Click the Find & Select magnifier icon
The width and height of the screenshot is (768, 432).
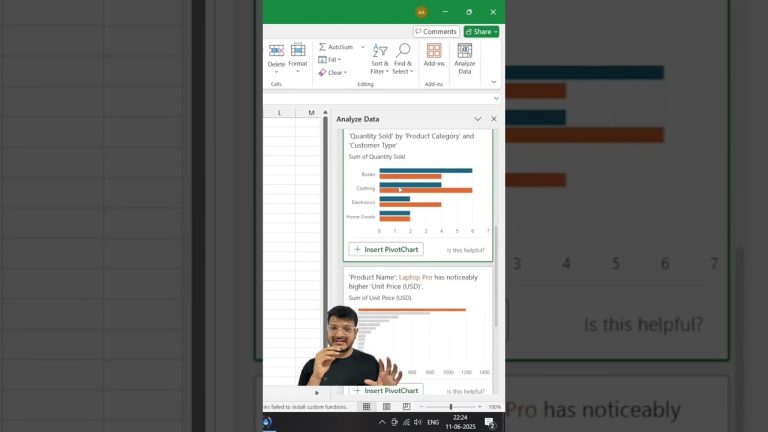[403, 51]
